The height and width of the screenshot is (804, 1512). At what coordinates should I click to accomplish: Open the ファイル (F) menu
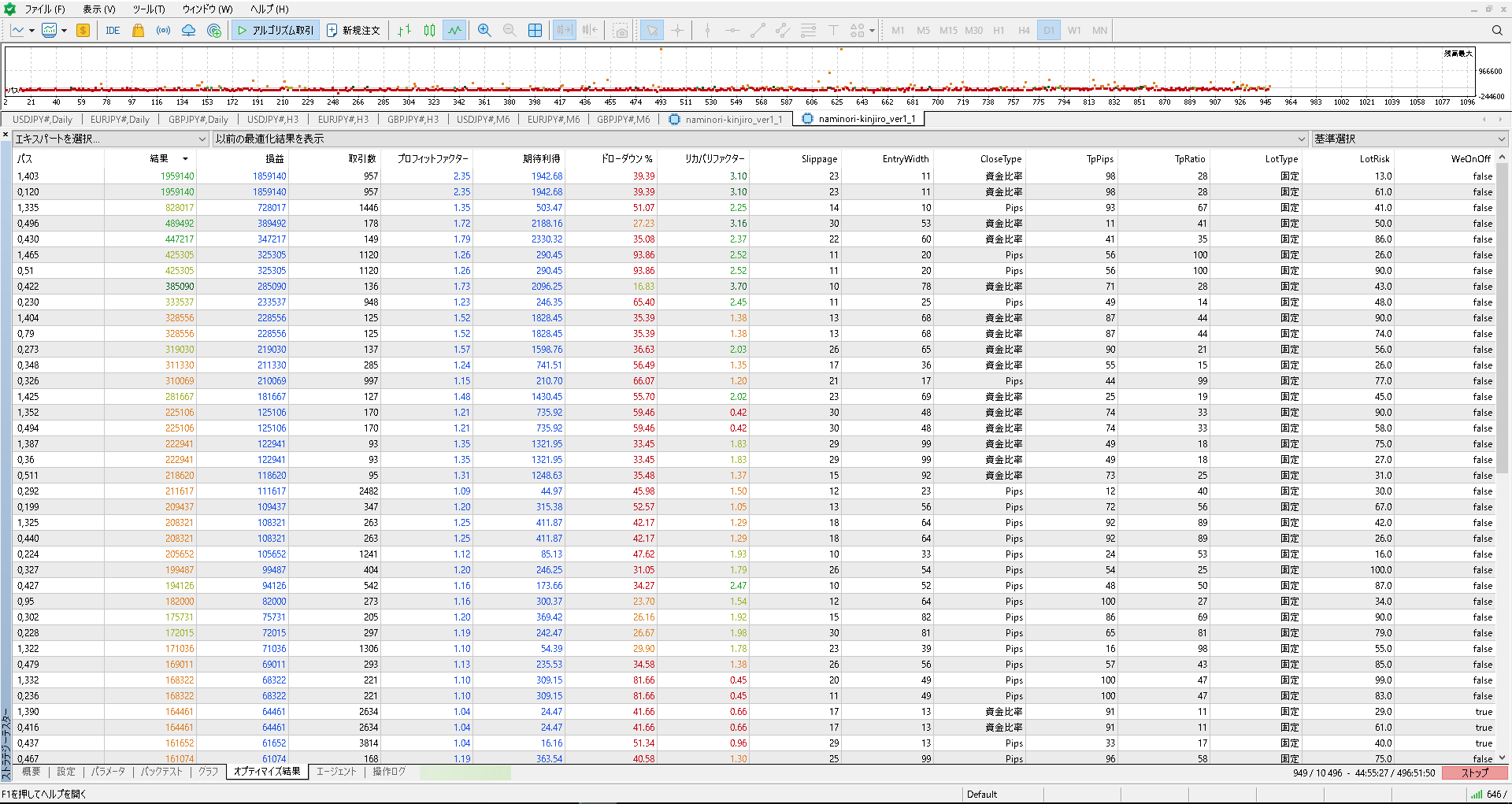pos(45,9)
